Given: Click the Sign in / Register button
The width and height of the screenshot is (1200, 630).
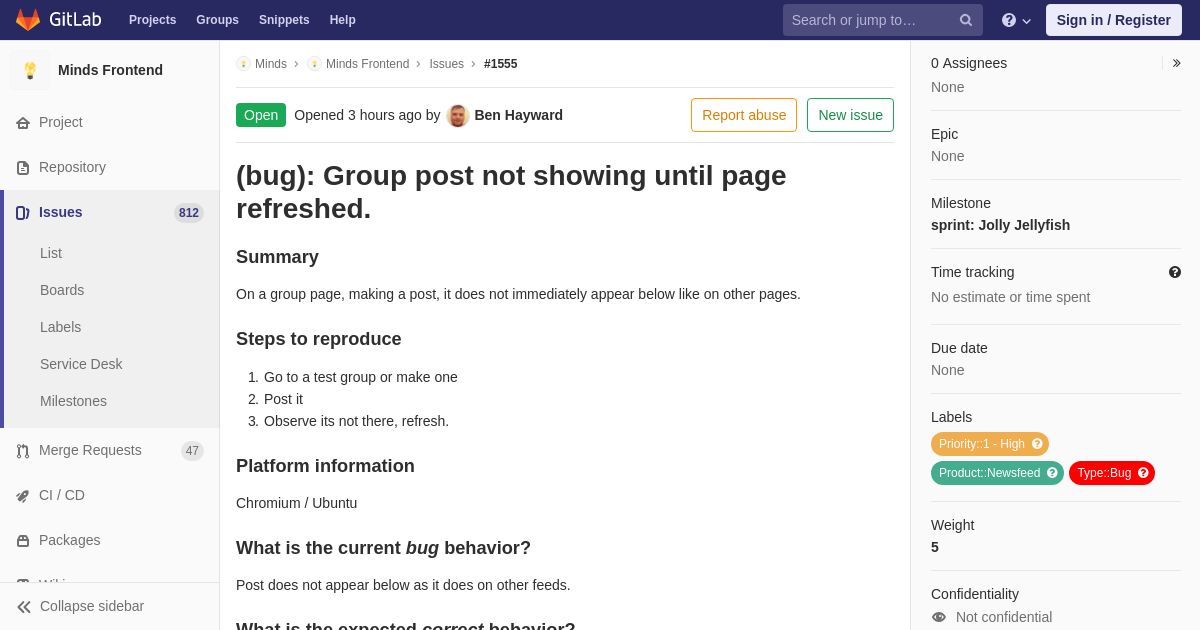Looking at the screenshot, I should [1113, 20].
